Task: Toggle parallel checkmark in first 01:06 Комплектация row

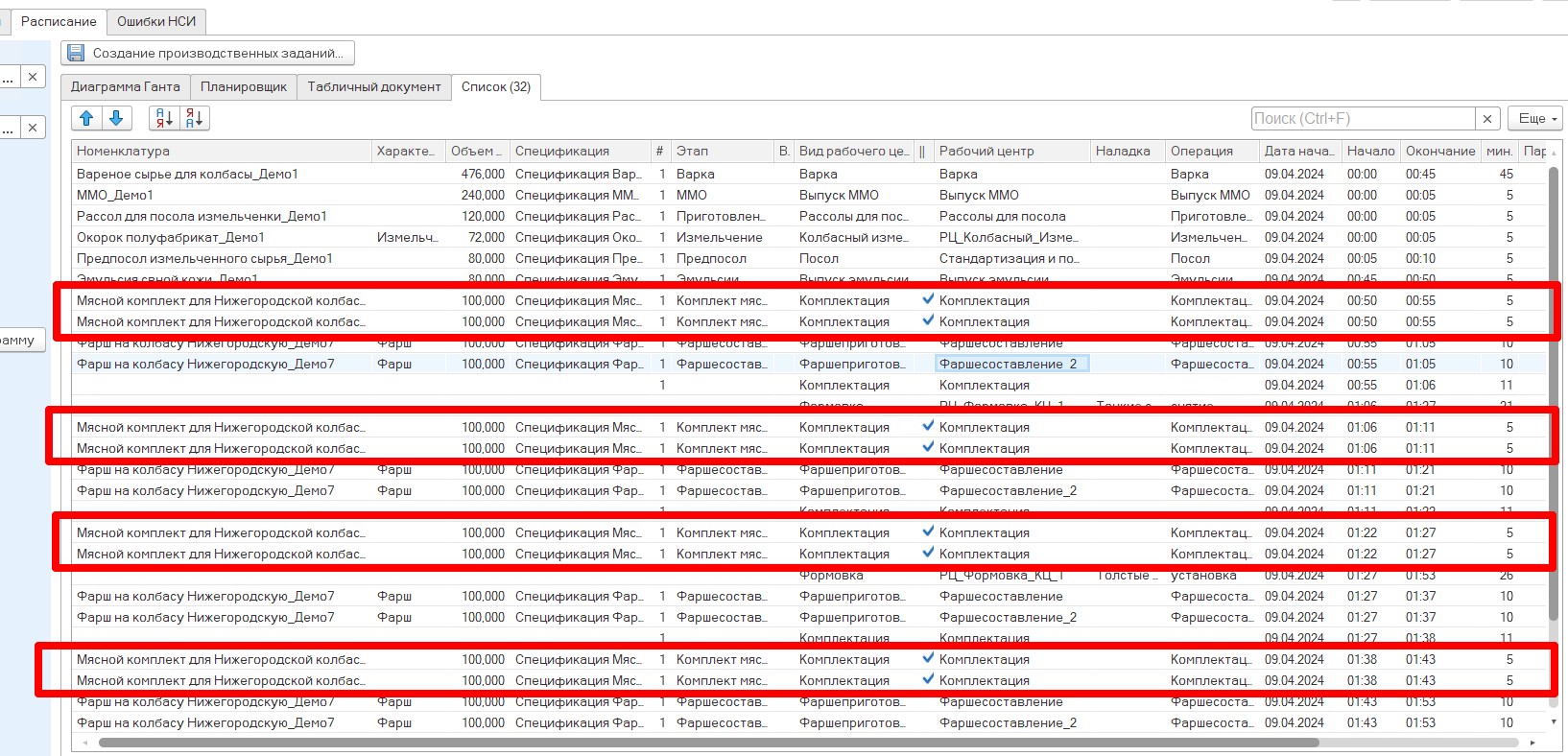Action: point(928,426)
